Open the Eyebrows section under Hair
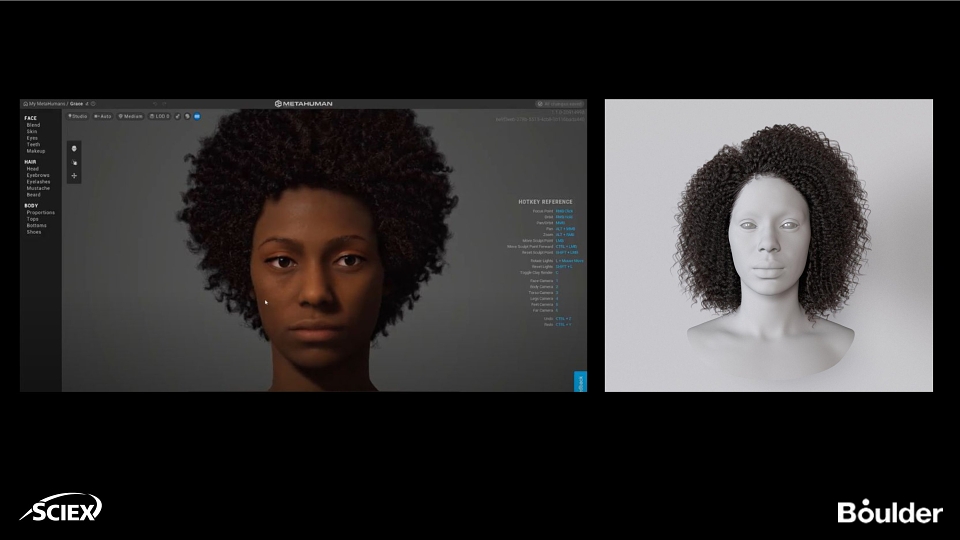 click(38, 175)
